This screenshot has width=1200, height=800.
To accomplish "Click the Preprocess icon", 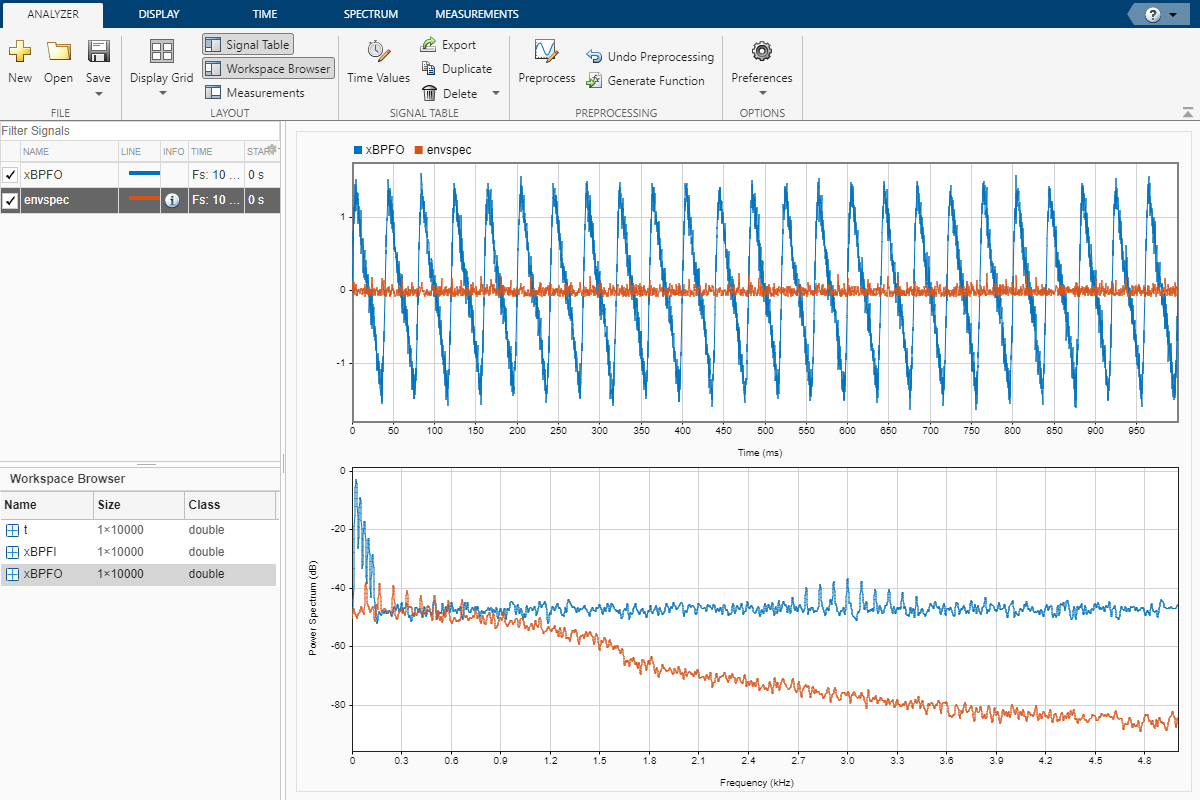I will click(546, 52).
